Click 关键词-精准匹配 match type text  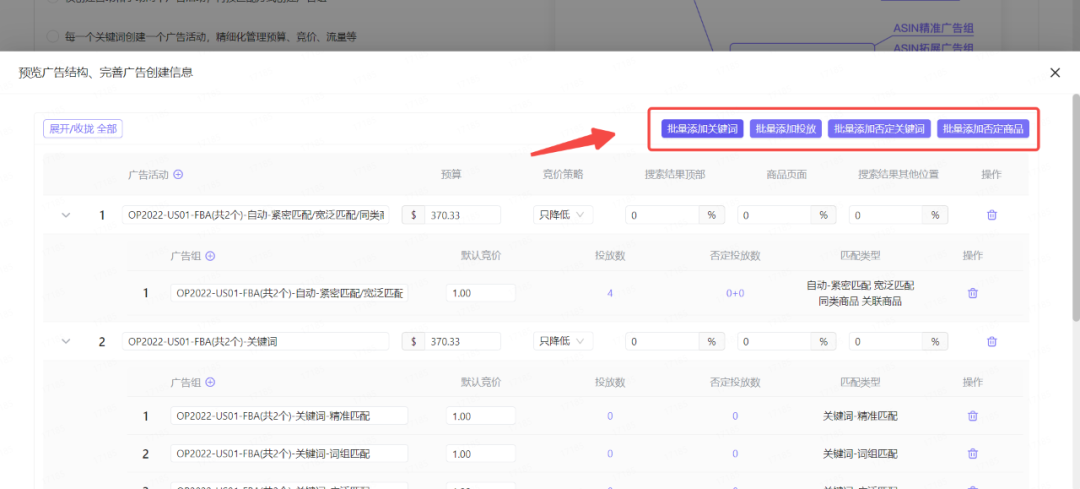click(x=860, y=416)
